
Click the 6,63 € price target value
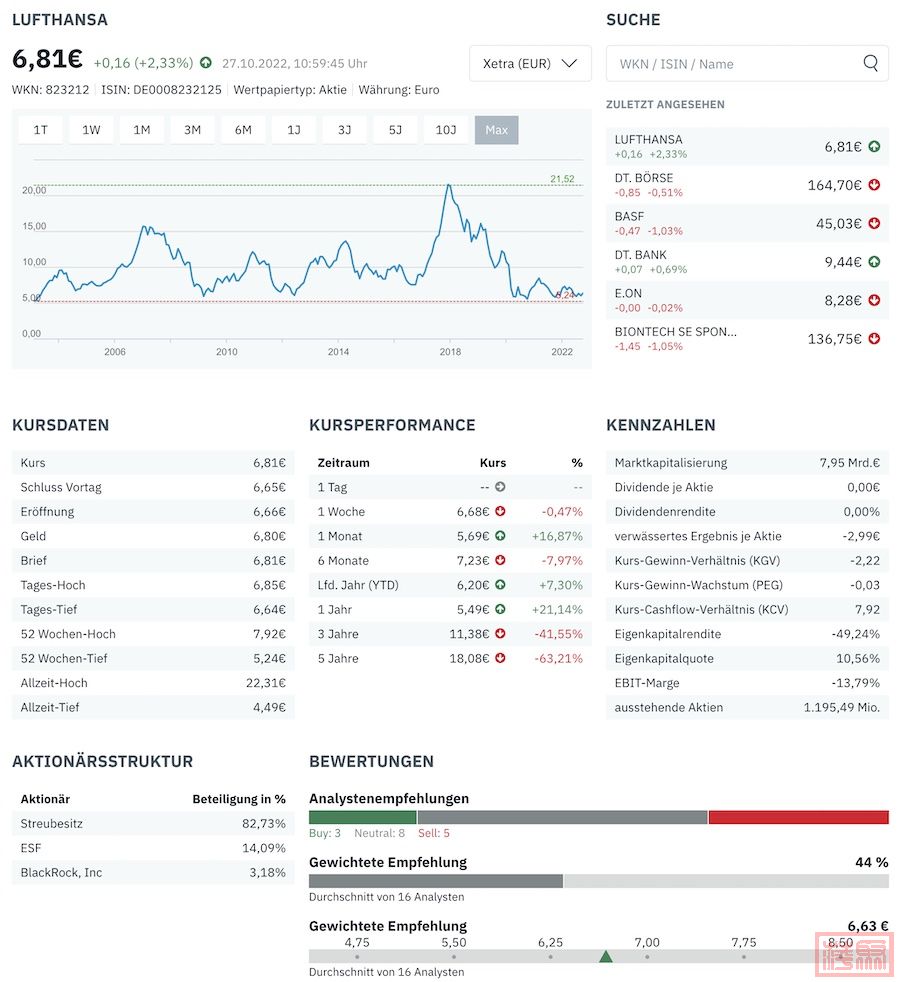coord(868,926)
